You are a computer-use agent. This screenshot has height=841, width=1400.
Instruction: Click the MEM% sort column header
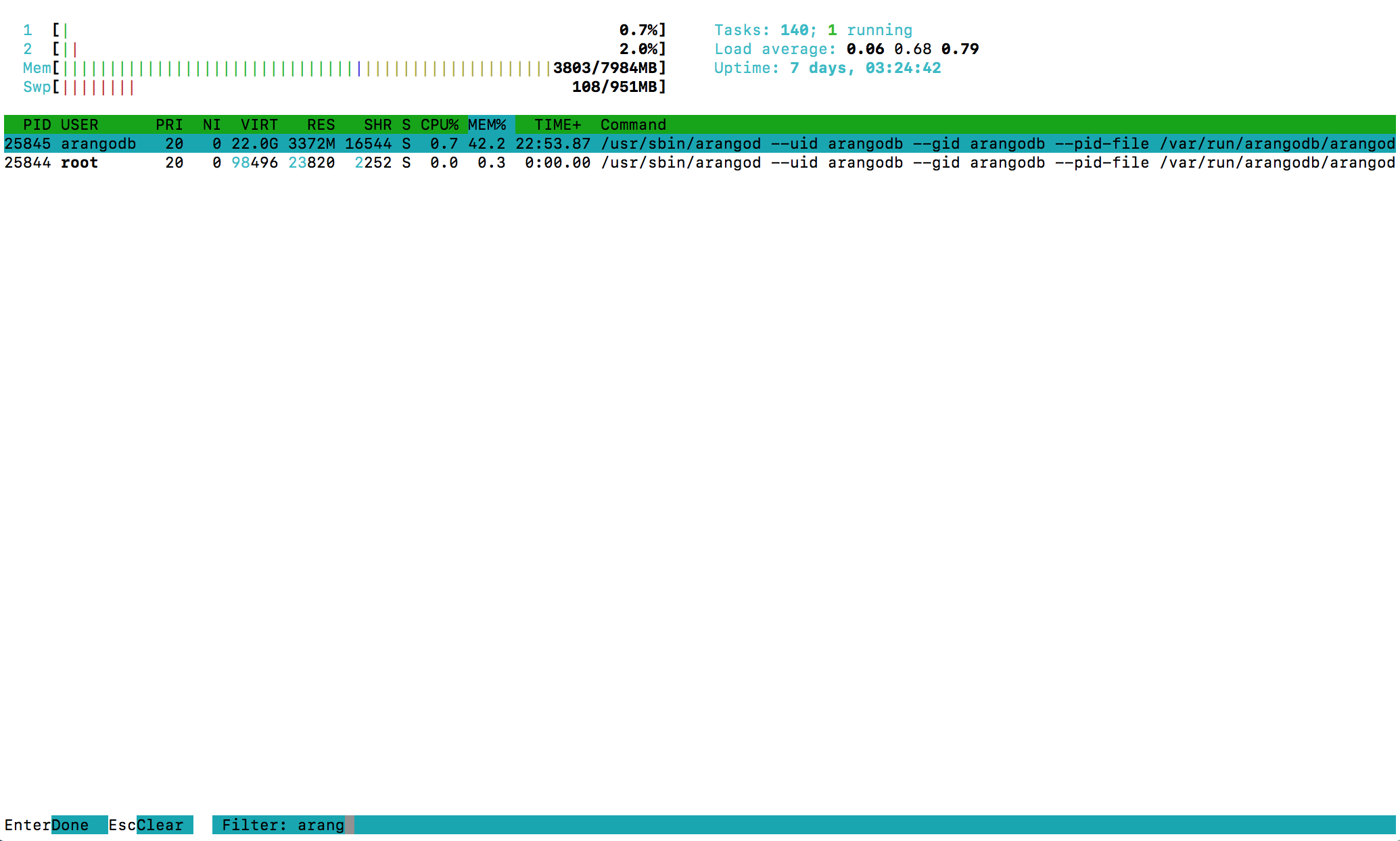point(488,124)
